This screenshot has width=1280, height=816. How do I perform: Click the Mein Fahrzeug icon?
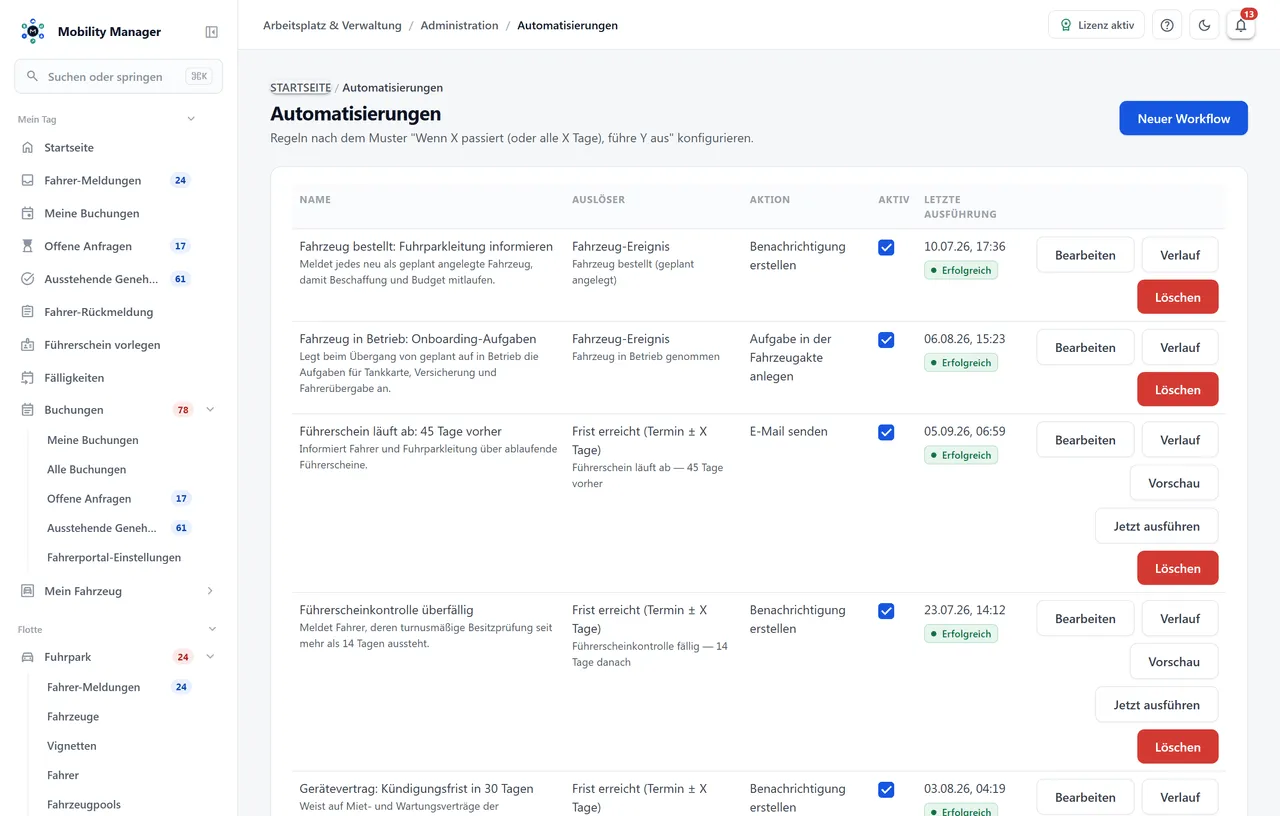28,591
